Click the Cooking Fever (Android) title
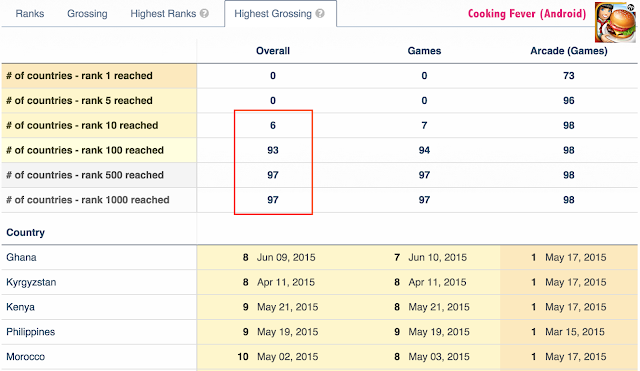The width and height of the screenshot is (640, 371). click(527, 13)
